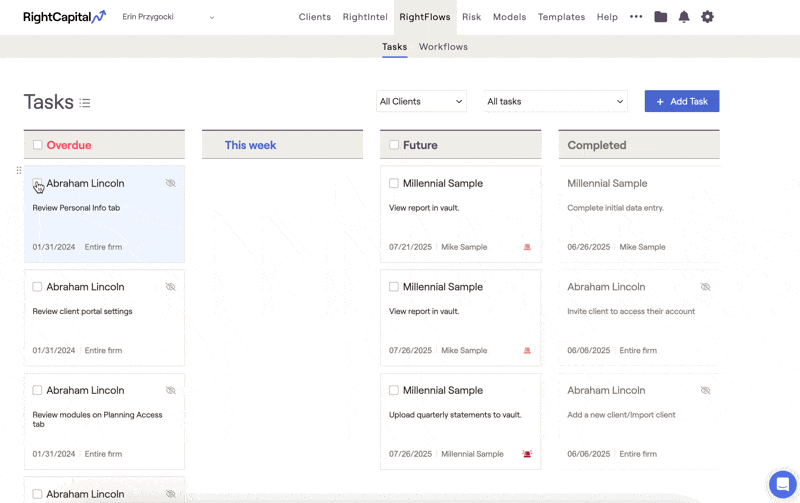Toggle hidden-eye icon on Add a new client task

tap(705, 390)
